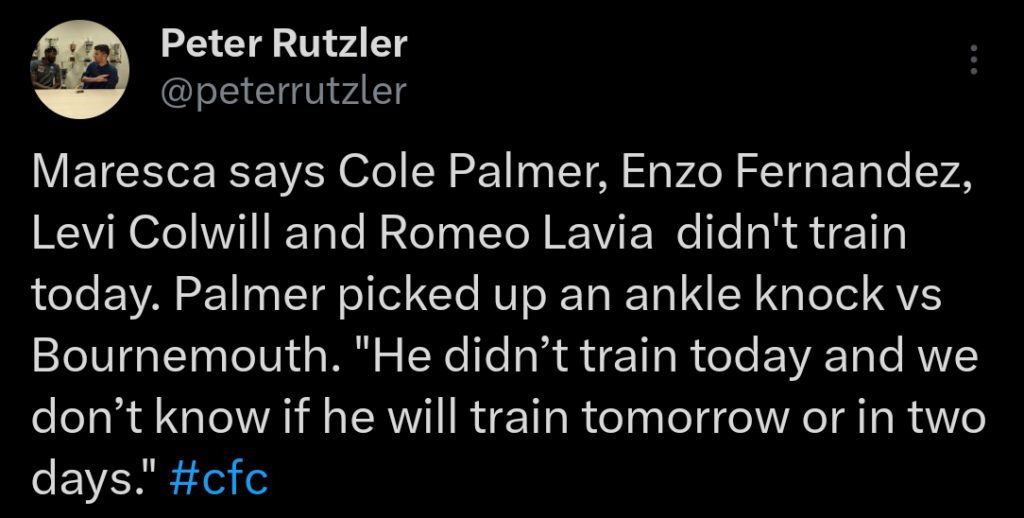This screenshot has width=1024, height=518.
Task: Click the word "days" before the hashtag
Action: coord(86,479)
